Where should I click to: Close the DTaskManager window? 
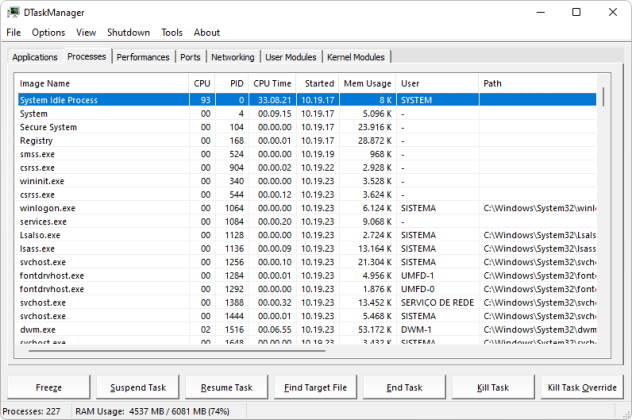click(613, 12)
